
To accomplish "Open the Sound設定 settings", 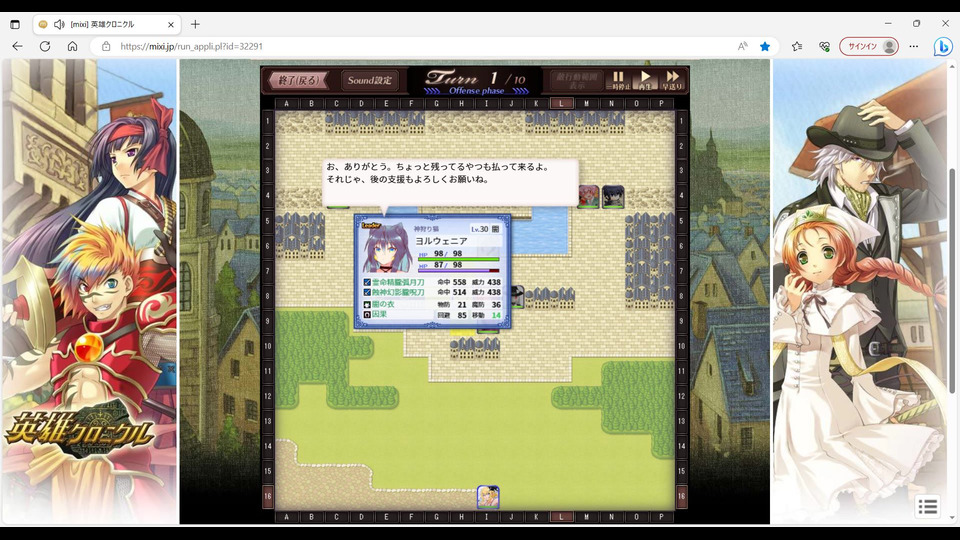I will [x=369, y=80].
